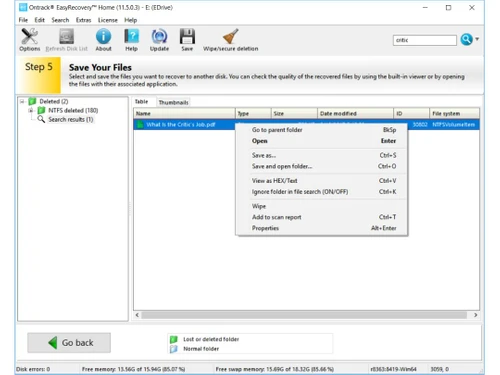This screenshot has height=375, width=500.
Task: Click scroll left arrow of file list
Action: pyautogui.click(x=137, y=315)
